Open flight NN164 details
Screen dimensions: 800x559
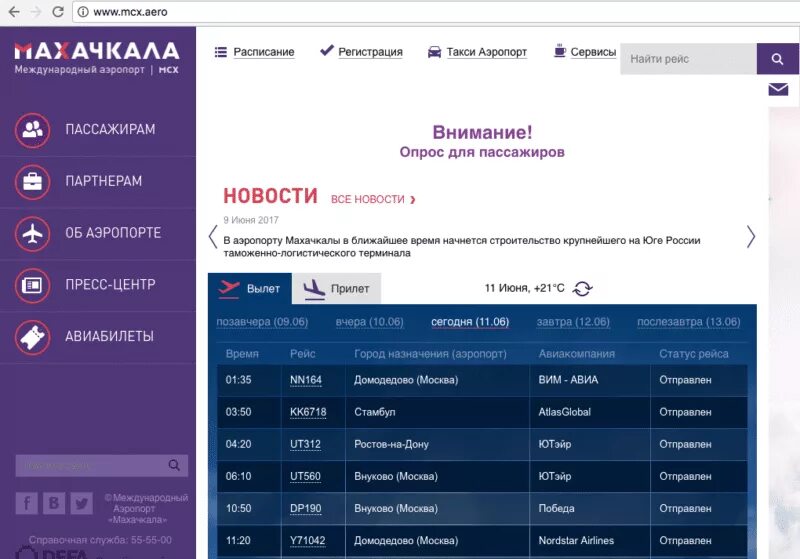pyautogui.click(x=306, y=380)
